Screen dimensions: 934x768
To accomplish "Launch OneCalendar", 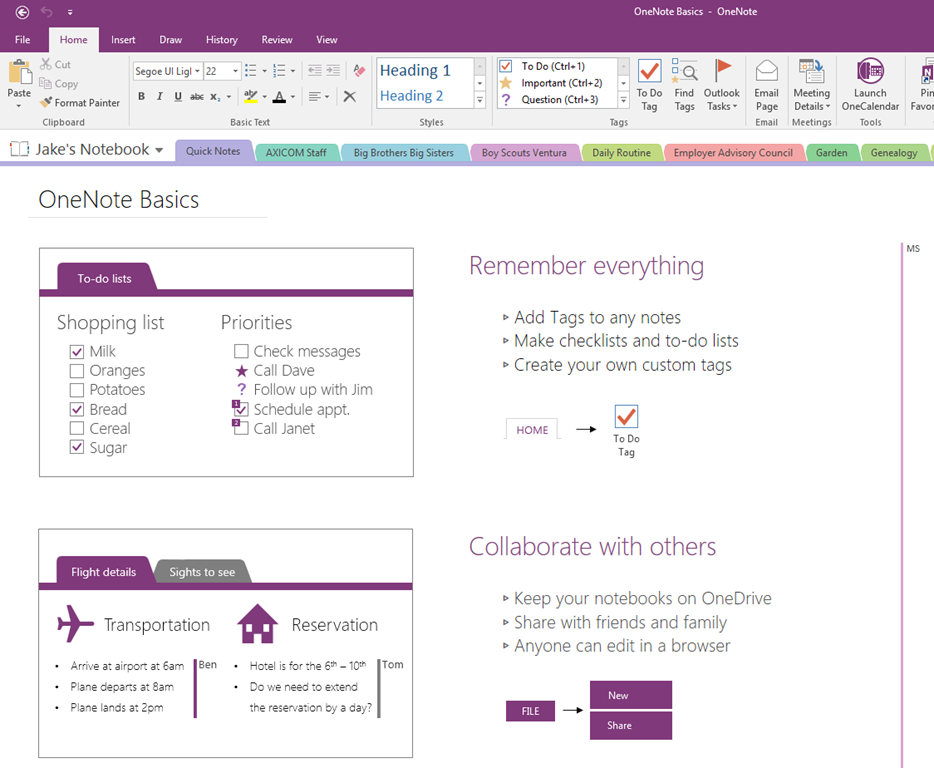I will coord(870,85).
